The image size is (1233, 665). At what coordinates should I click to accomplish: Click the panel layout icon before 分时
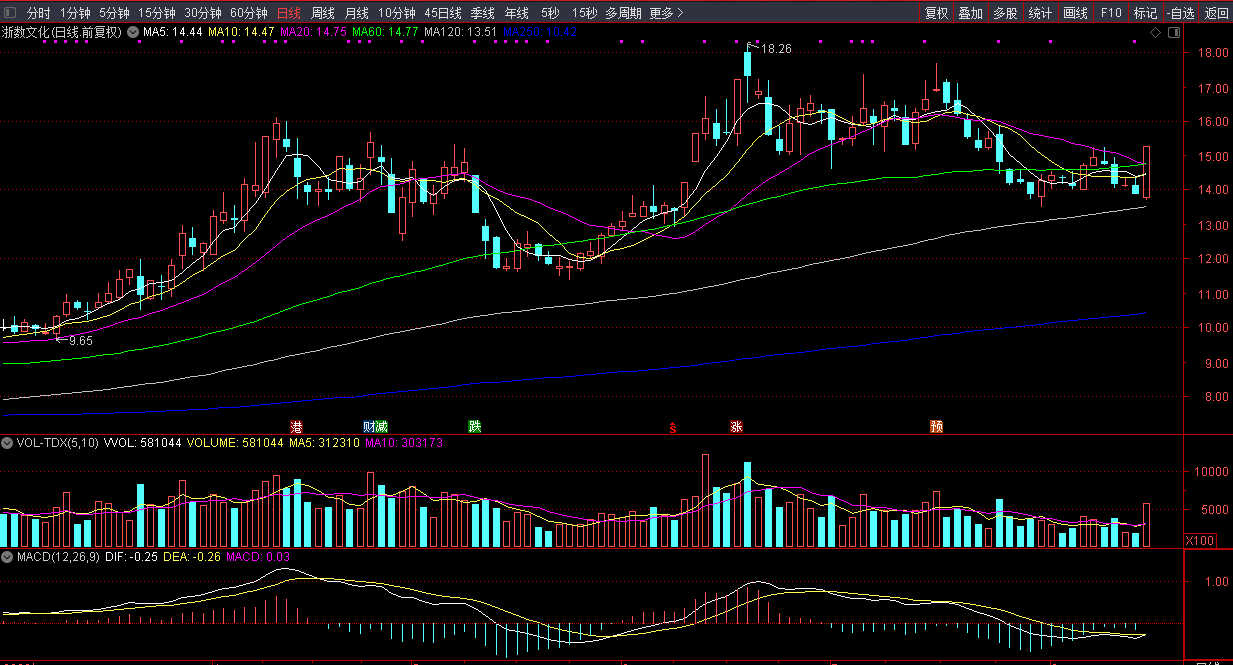11,13
